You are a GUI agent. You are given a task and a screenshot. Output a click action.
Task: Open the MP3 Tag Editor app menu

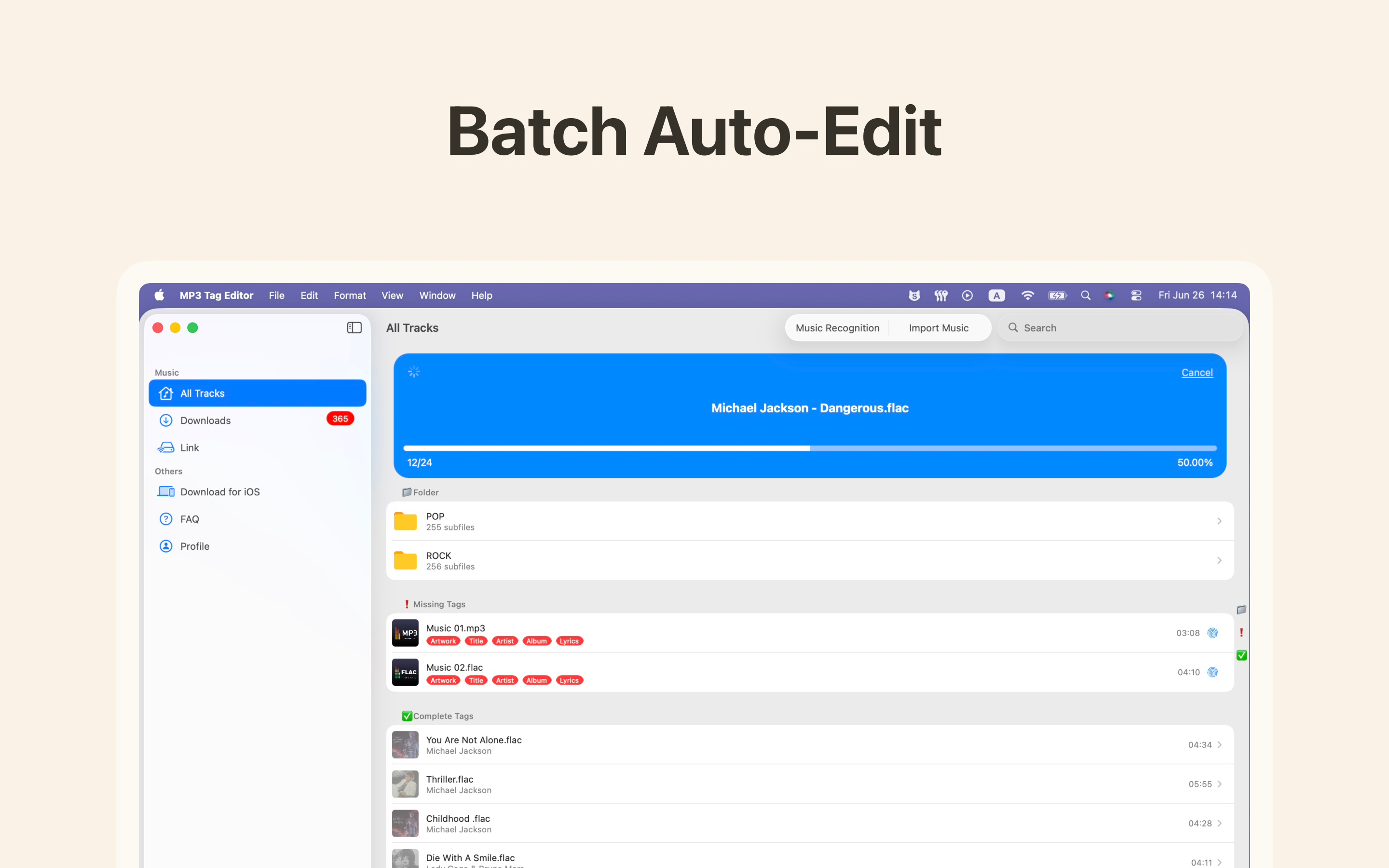pyautogui.click(x=217, y=295)
